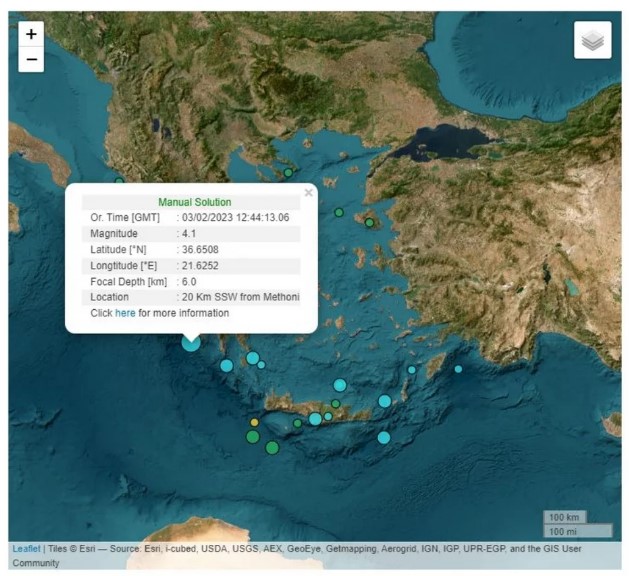Viewport: 629px width, 576px height.
Task: Close the Manual Solution popup
Action: pos(308,192)
